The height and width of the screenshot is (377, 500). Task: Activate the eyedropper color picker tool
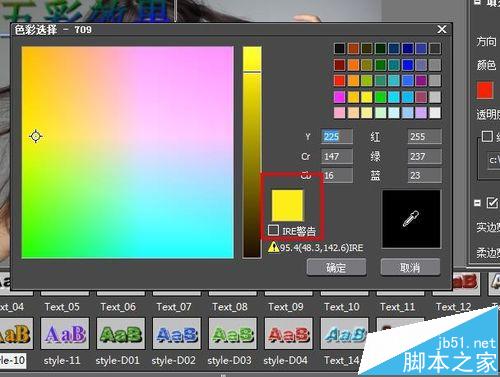(x=411, y=219)
